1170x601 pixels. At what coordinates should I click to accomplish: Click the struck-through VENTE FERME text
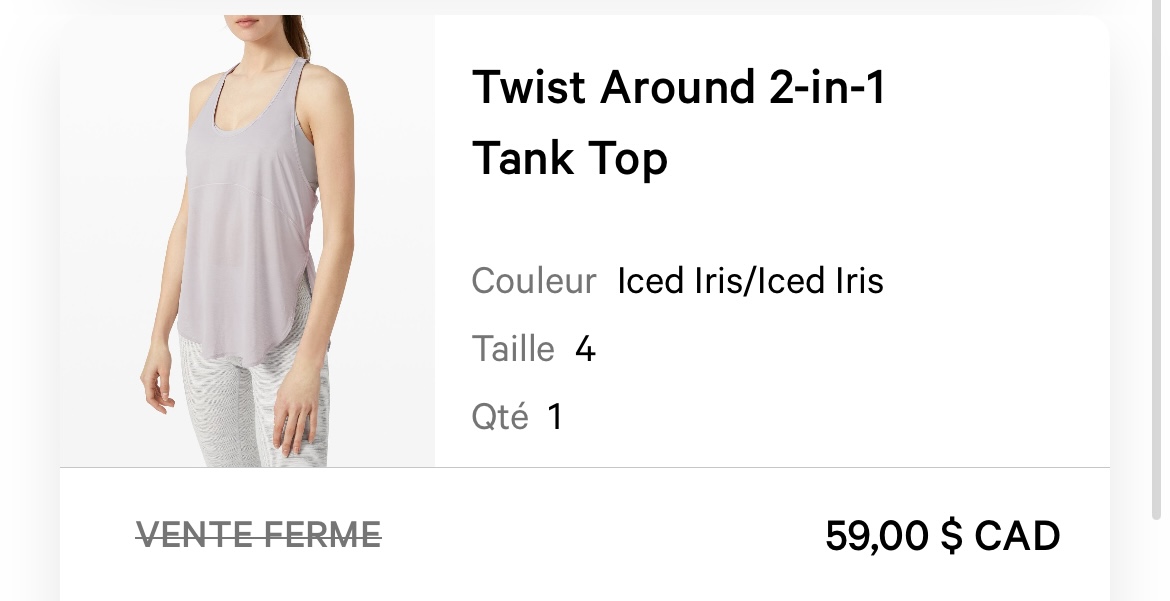[259, 535]
